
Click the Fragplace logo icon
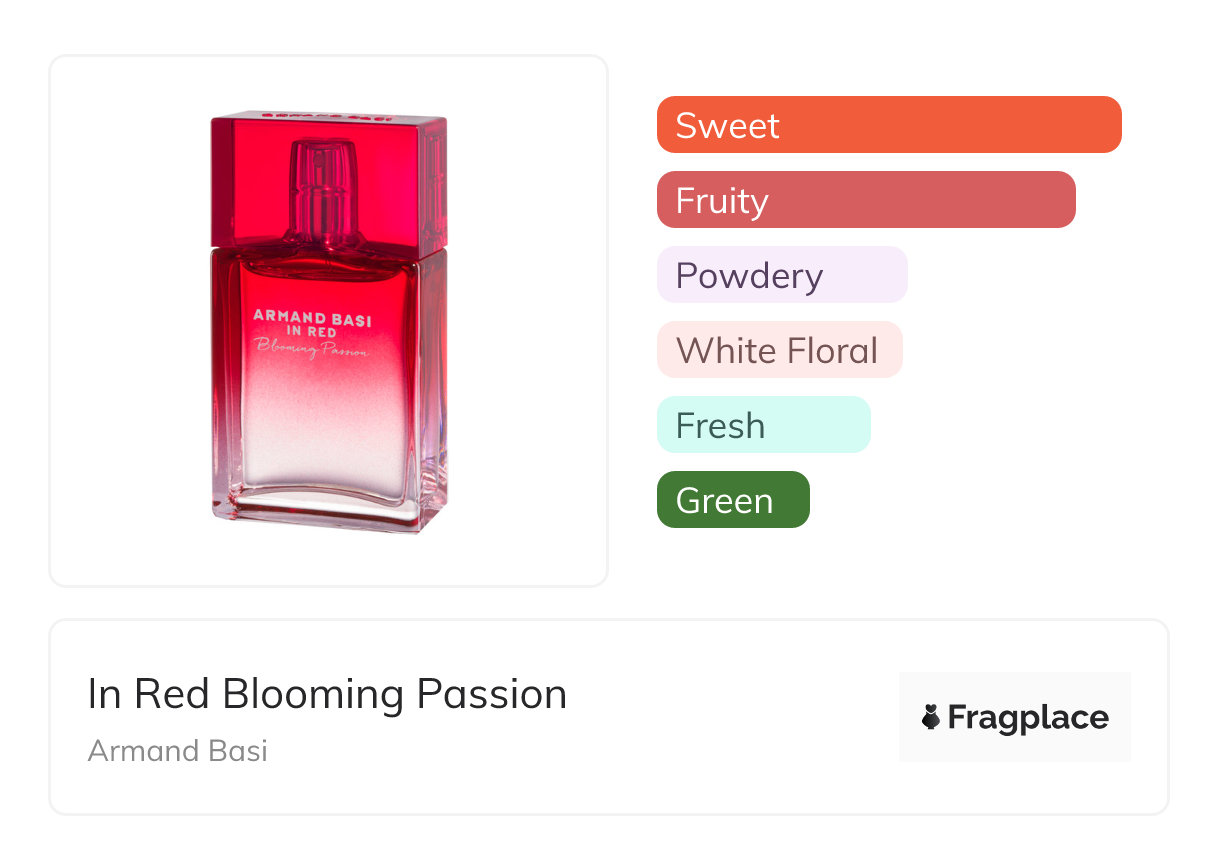931,717
